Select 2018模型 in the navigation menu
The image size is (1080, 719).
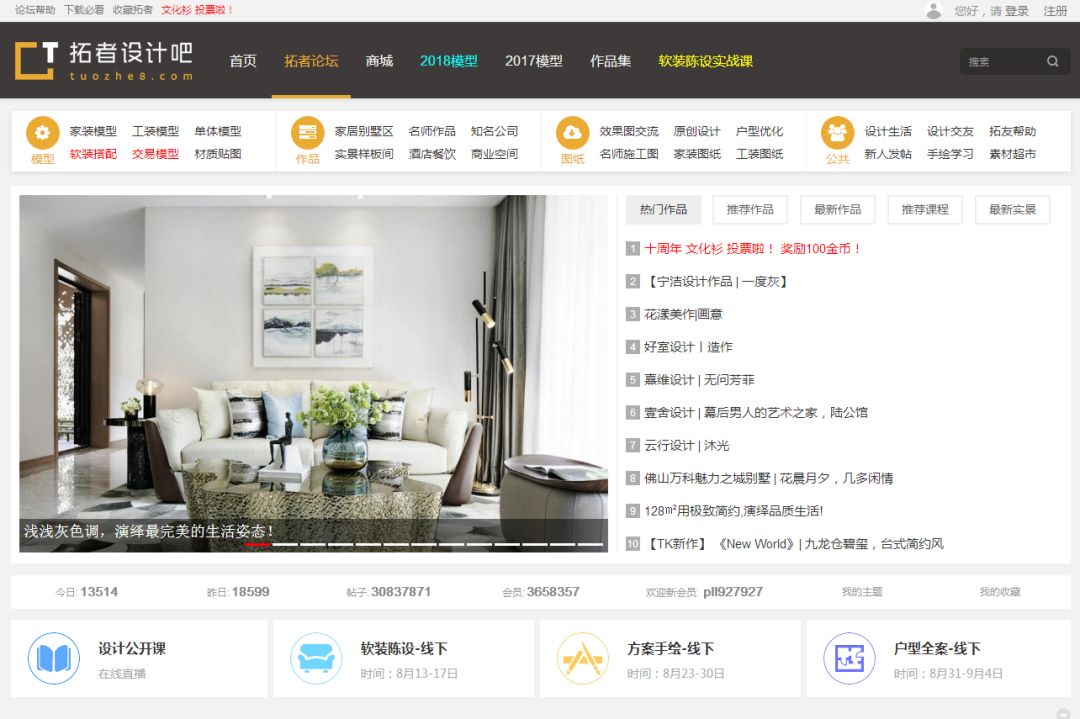pos(448,60)
